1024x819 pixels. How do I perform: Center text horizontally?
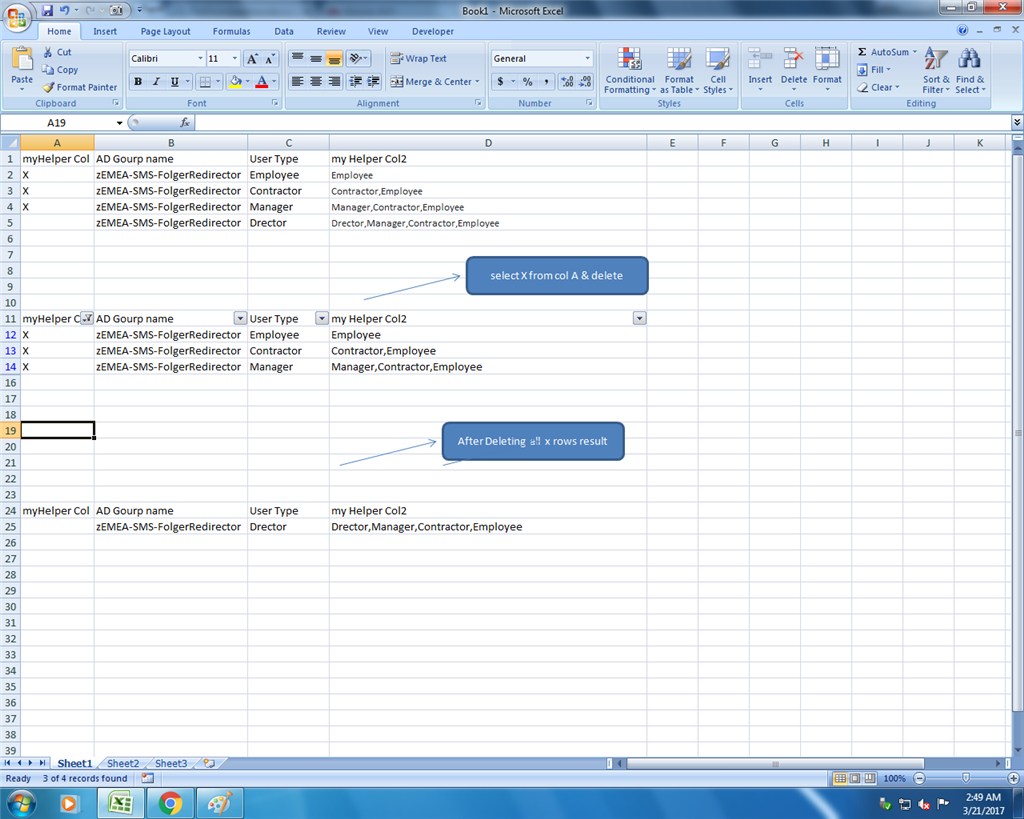pyautogui.click(x=316, y=82)
